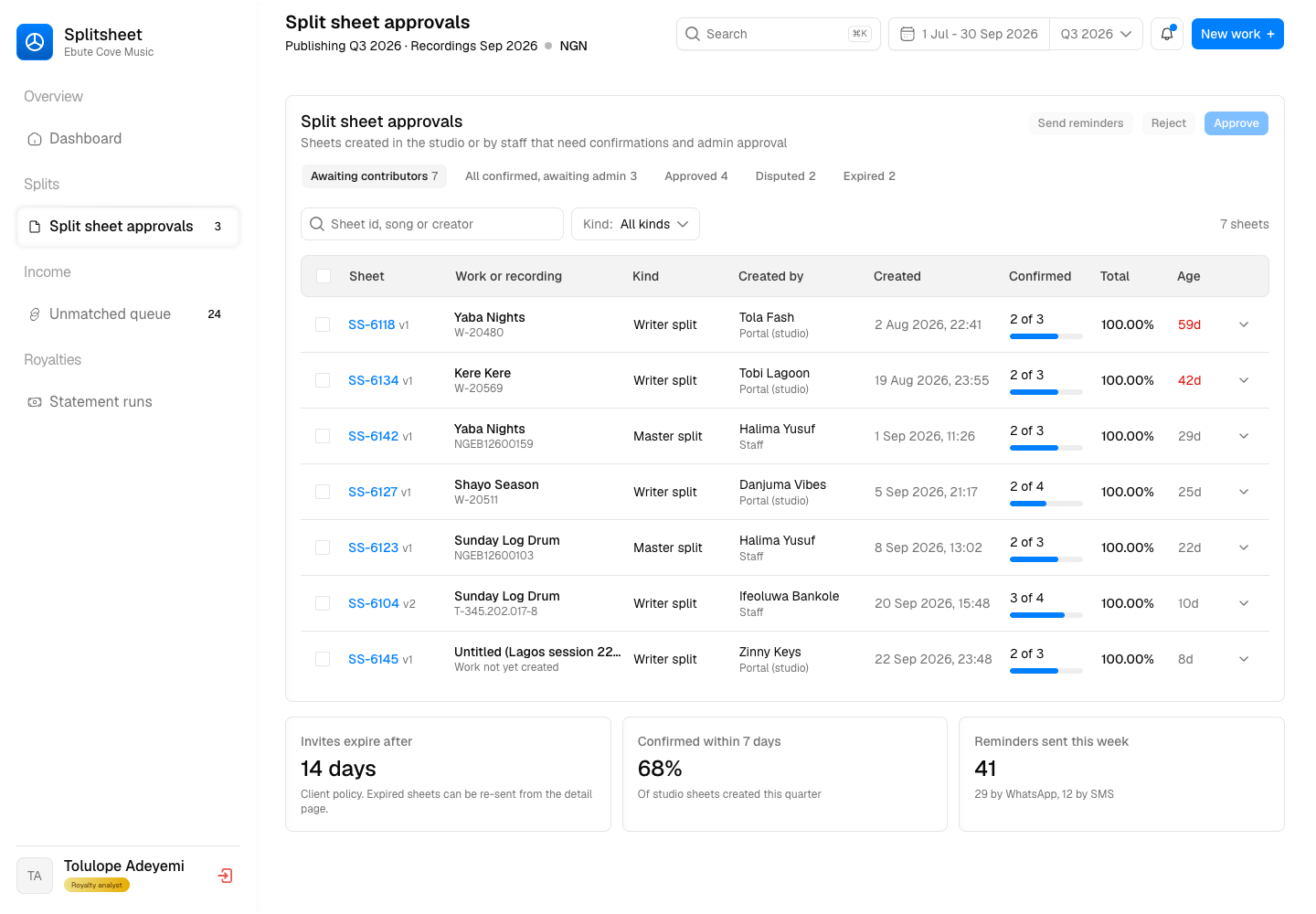Focus the Sheet id, song or creator field

click(x=432, y=224)
